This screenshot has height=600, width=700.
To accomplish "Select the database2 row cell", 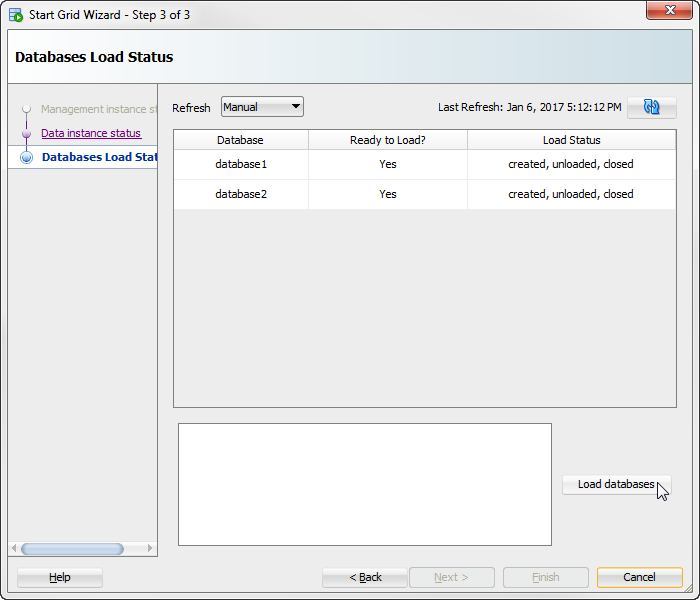I will tap(241, 194).
